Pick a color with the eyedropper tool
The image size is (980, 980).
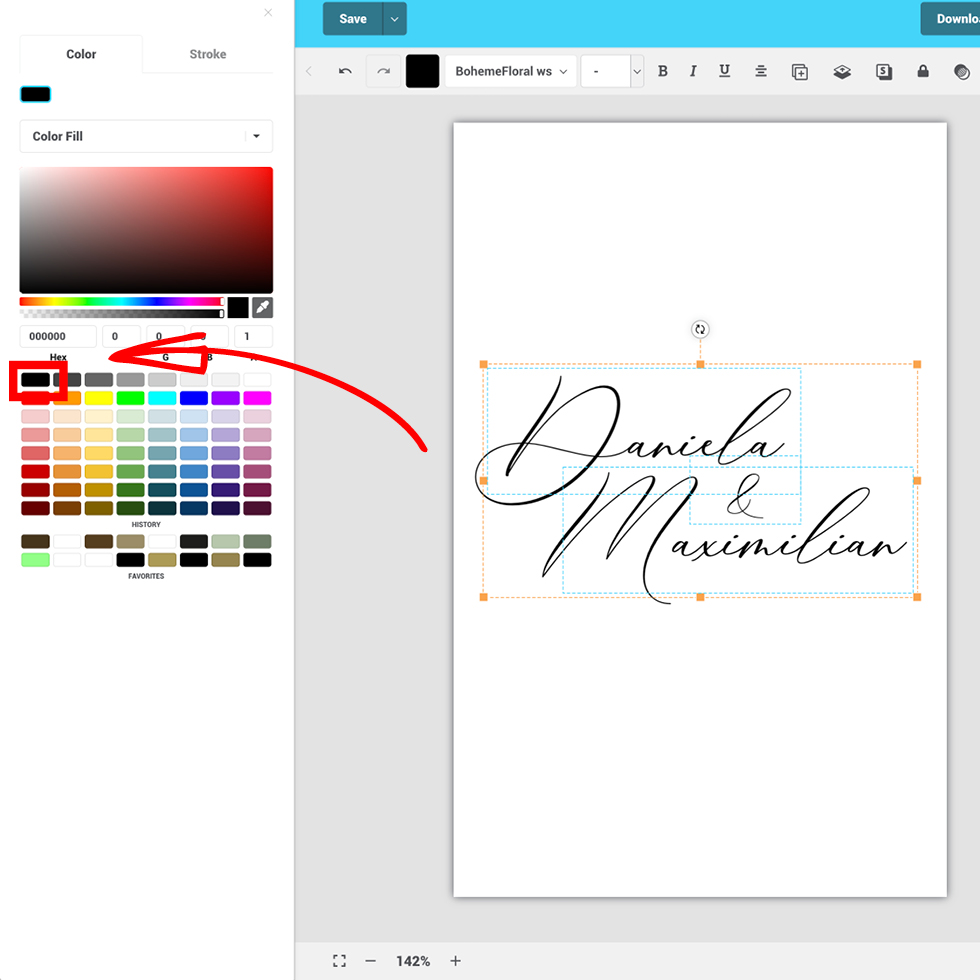(x=262, y=307)
